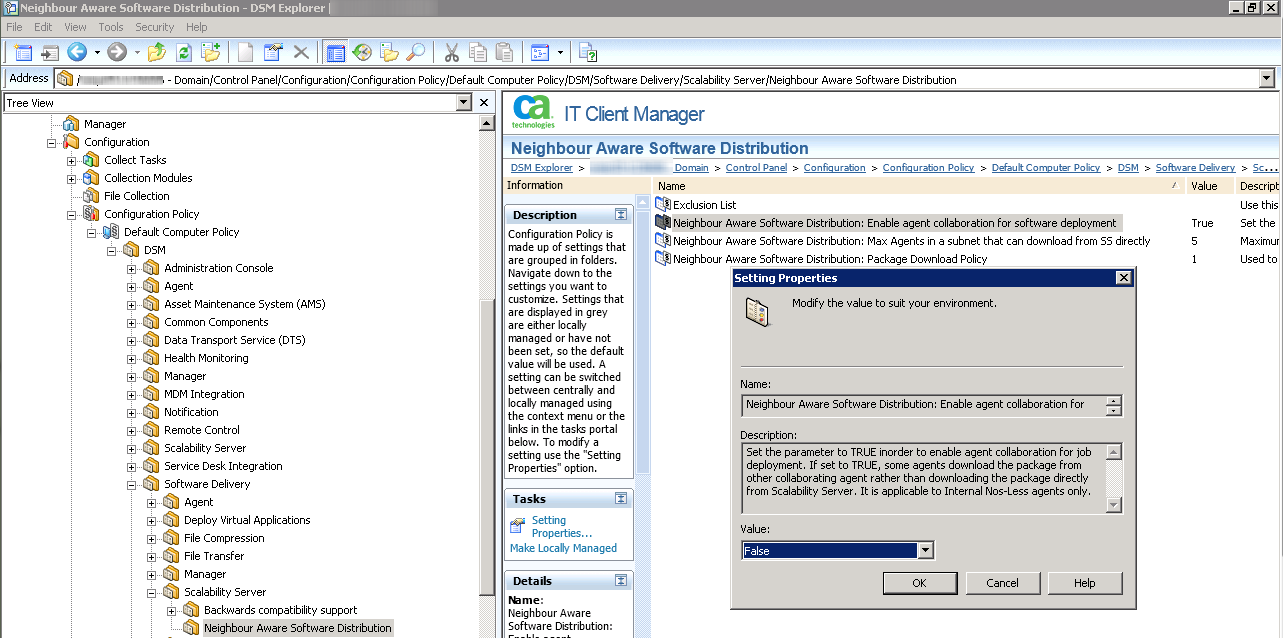Click the Up one level folder icon
Screen dimensions: 1283x638
(157, 52)
